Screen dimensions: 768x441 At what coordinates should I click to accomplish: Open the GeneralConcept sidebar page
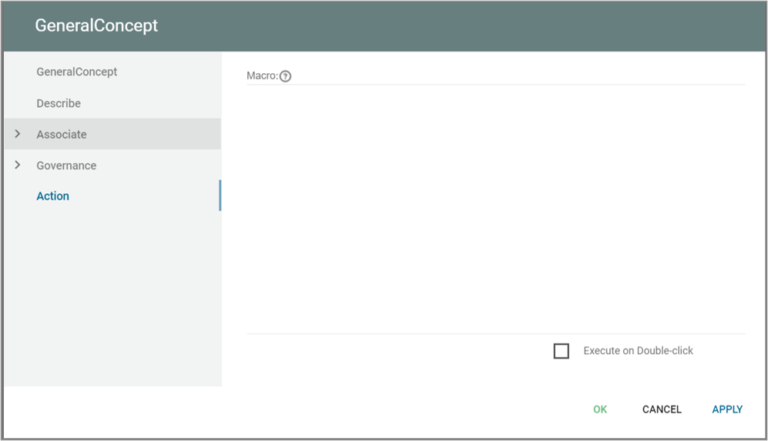[77, 72]
